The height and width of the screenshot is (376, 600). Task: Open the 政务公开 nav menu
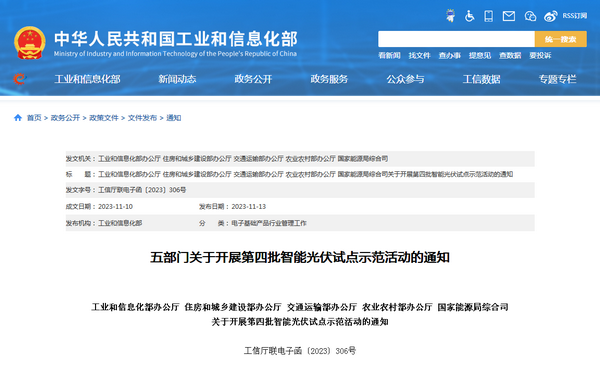[x=253, y=79]
